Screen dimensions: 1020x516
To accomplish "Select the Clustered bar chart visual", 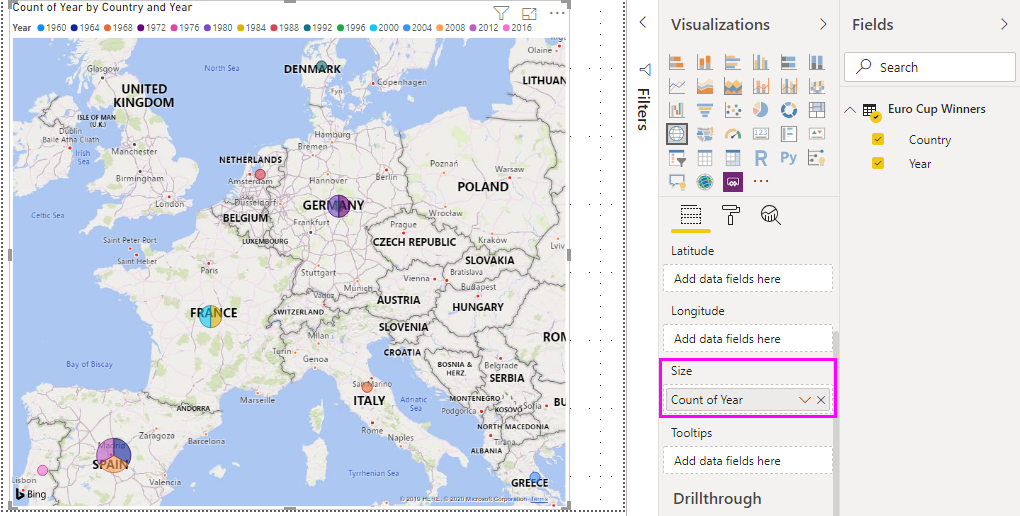I will pyautogui.click(x=732, y=62).
